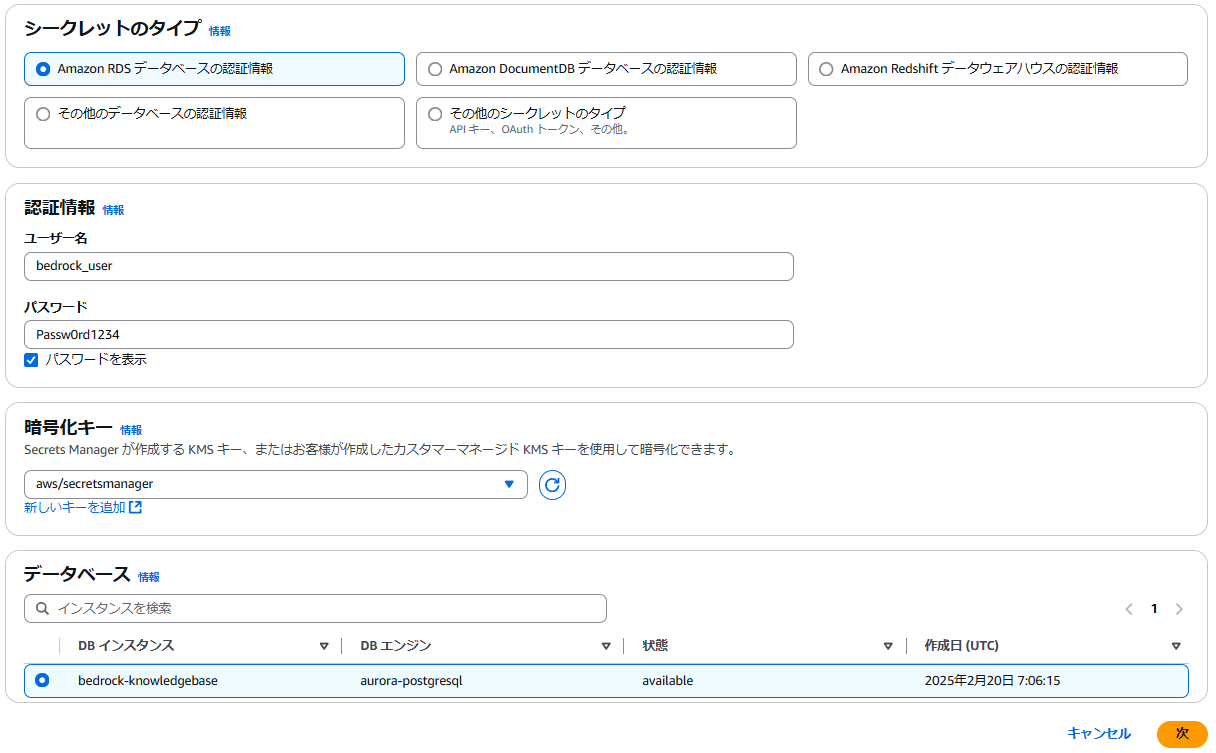Toggle the パスワードを表示 checkbox
The width and height of the screenshot is (1216, 753).
tap(31, 360)
